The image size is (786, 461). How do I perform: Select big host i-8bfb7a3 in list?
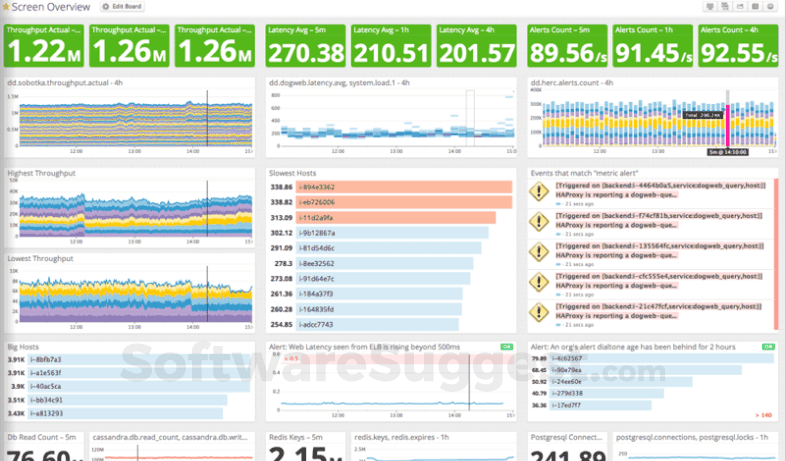pyautogui.click(x=49, y=359)
